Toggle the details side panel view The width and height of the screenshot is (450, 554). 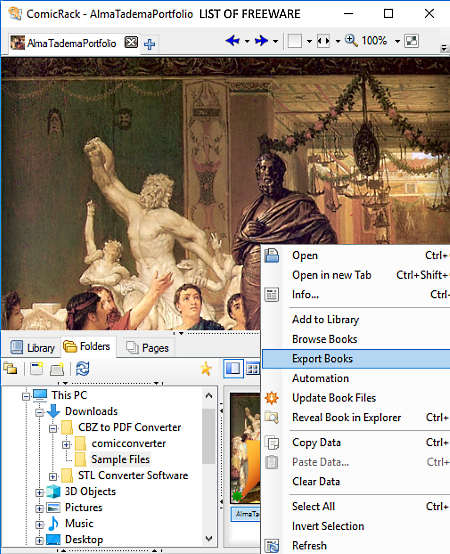click(233, 369)
